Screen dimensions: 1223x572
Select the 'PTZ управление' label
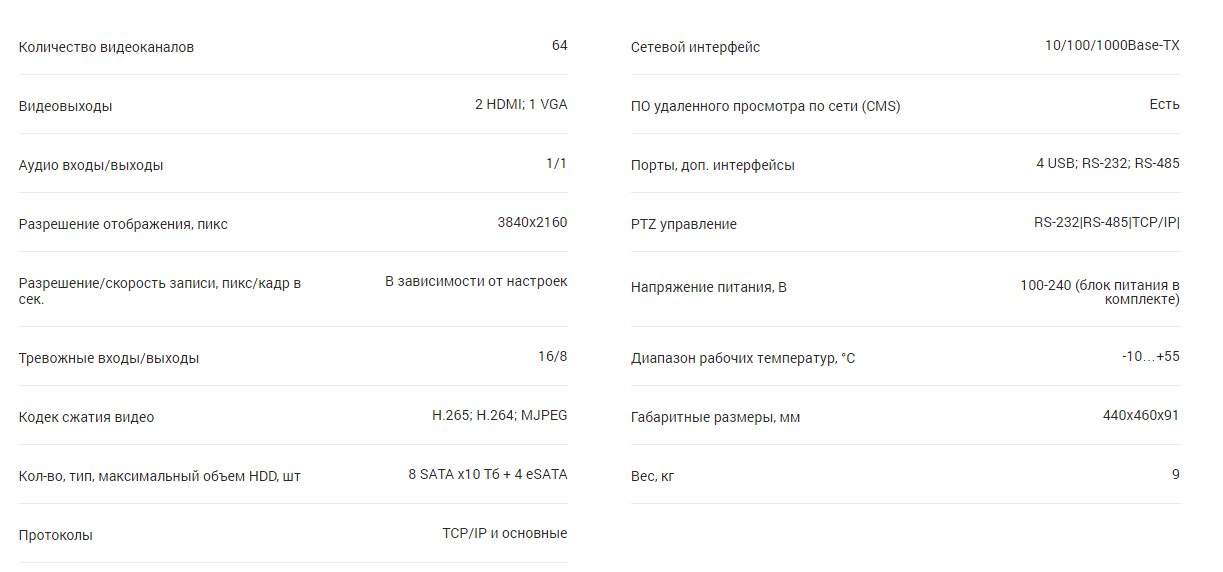[x=684, y=224]
